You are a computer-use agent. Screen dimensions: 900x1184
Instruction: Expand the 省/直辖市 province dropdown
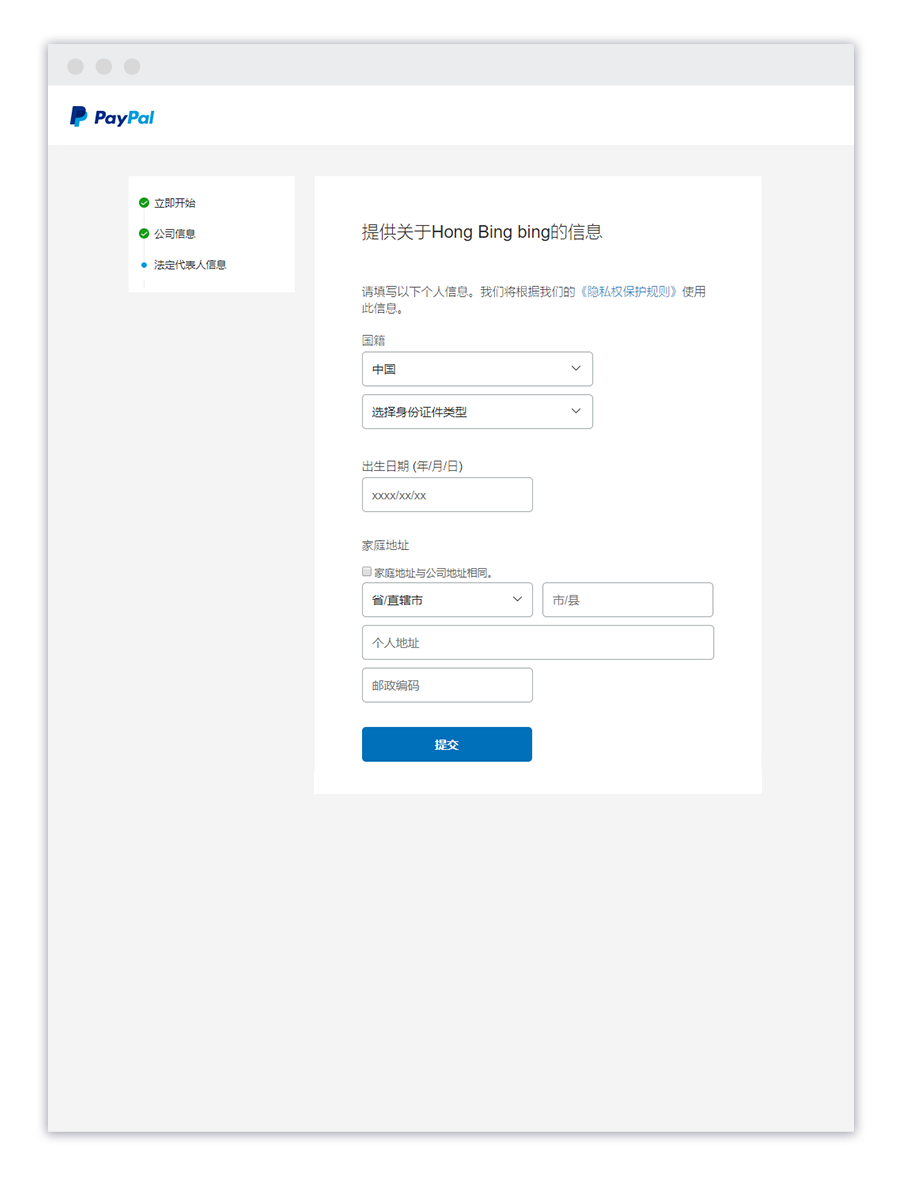click(447, 599)
